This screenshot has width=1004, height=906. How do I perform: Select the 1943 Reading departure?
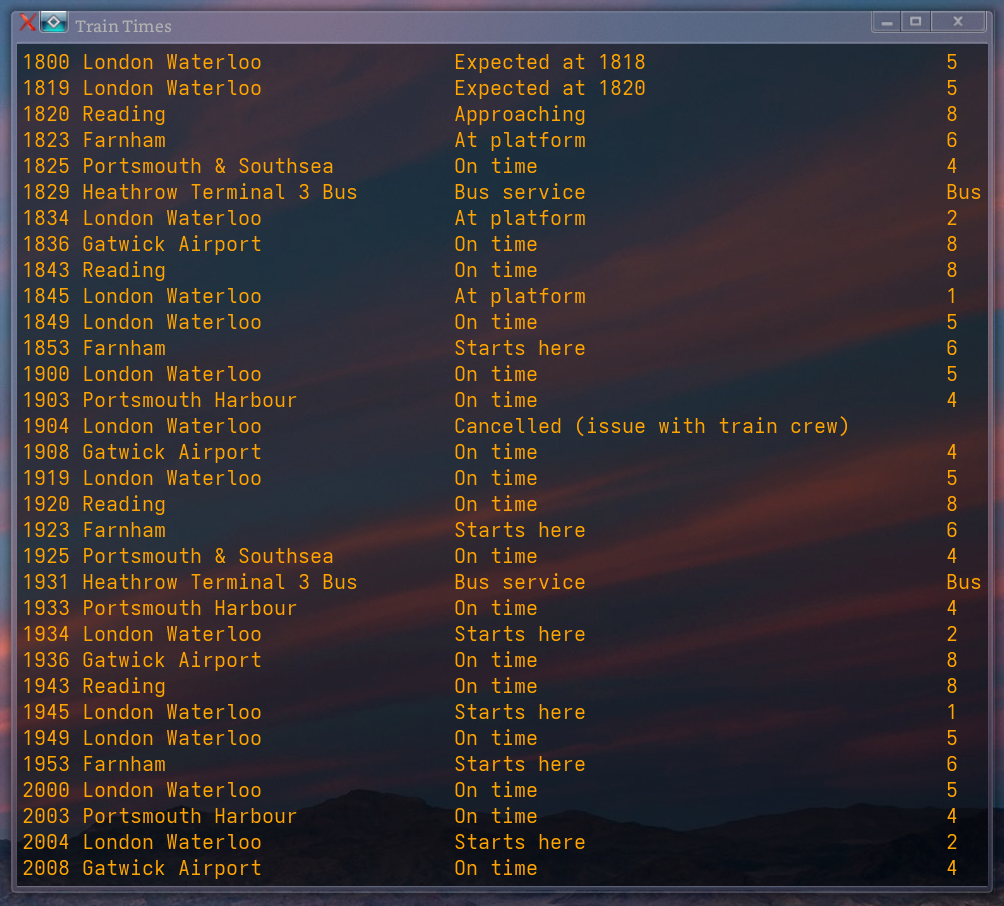(x=502, y=686)
